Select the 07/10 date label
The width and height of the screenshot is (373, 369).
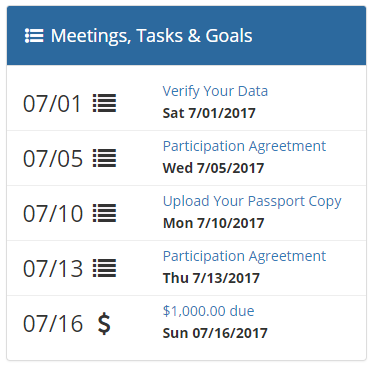(x=53, y=213)
